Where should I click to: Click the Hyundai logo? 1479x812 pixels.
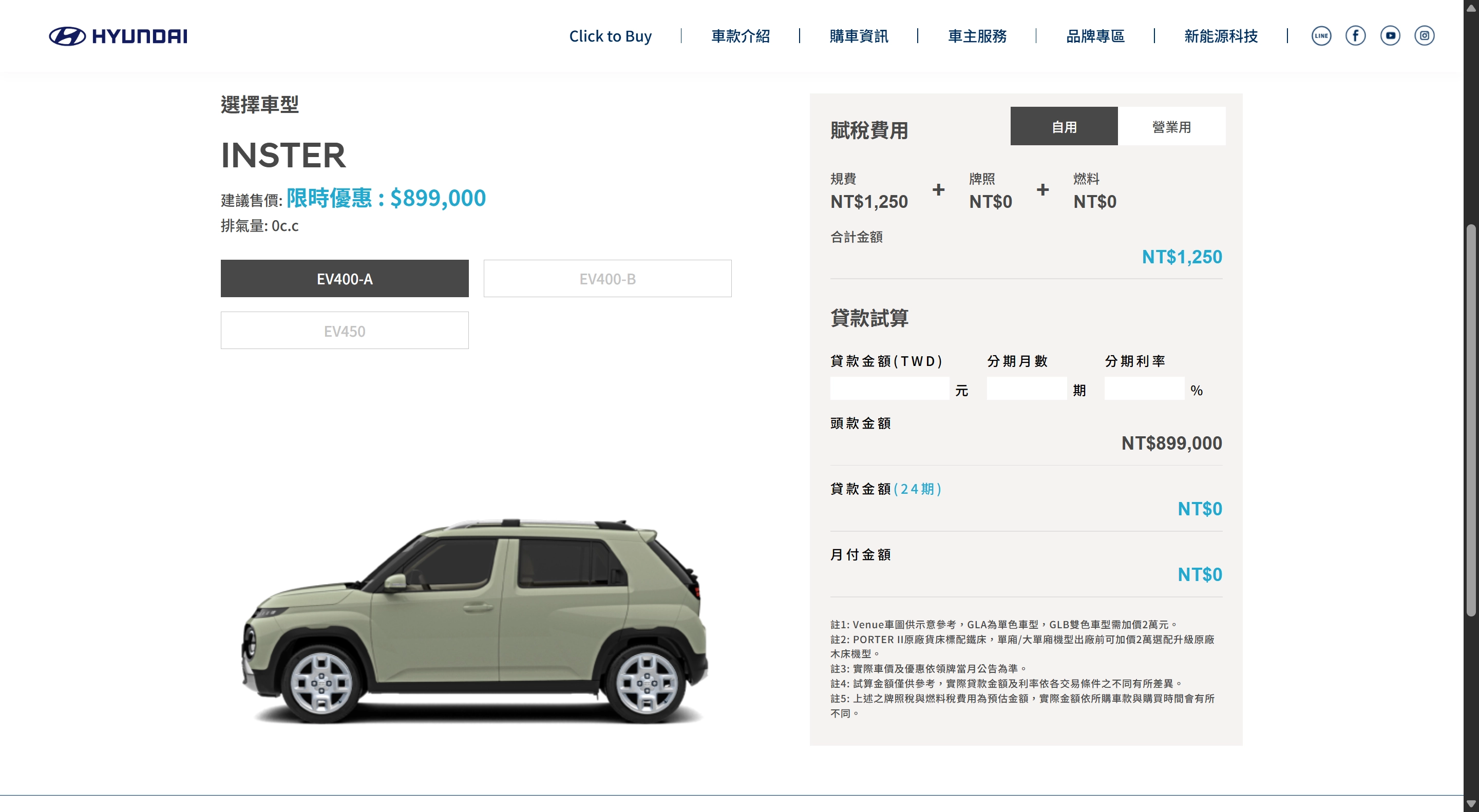(x=118, y=36)
